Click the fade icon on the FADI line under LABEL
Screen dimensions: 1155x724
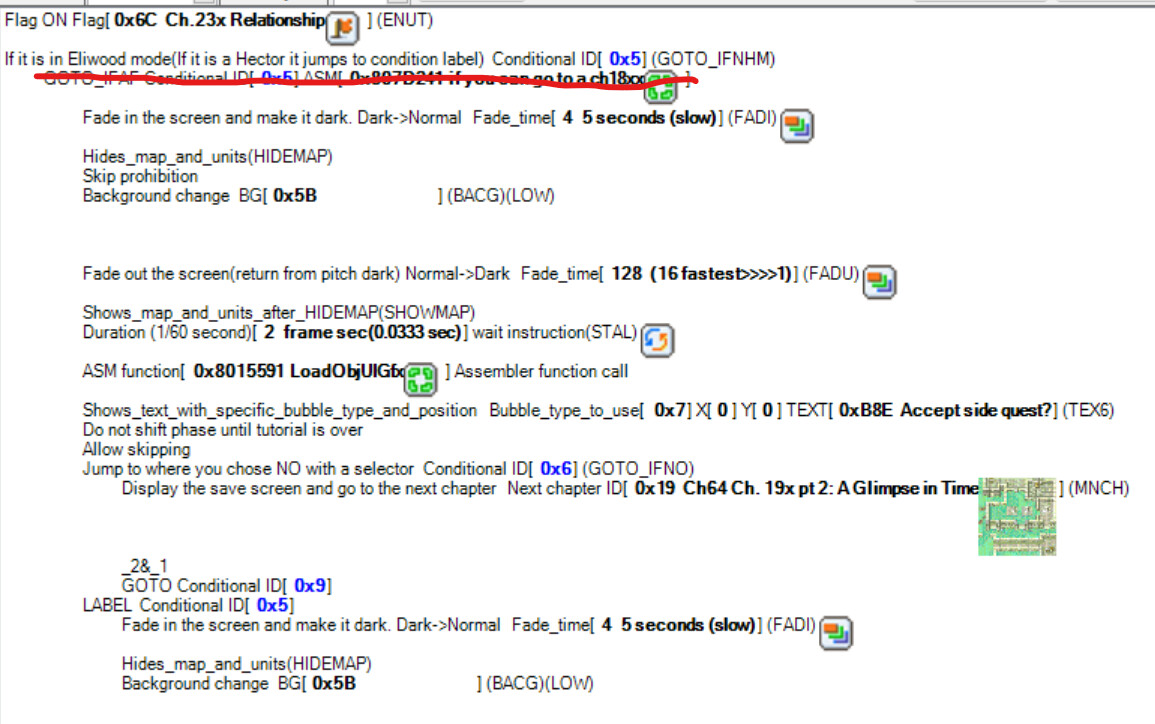point(836,632)
